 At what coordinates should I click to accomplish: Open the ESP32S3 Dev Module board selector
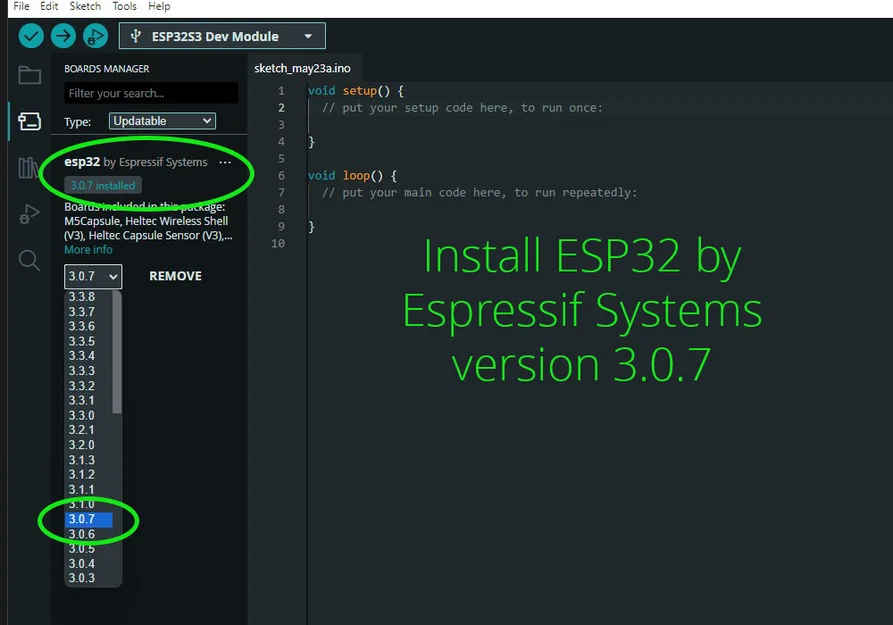click(222, 36)
